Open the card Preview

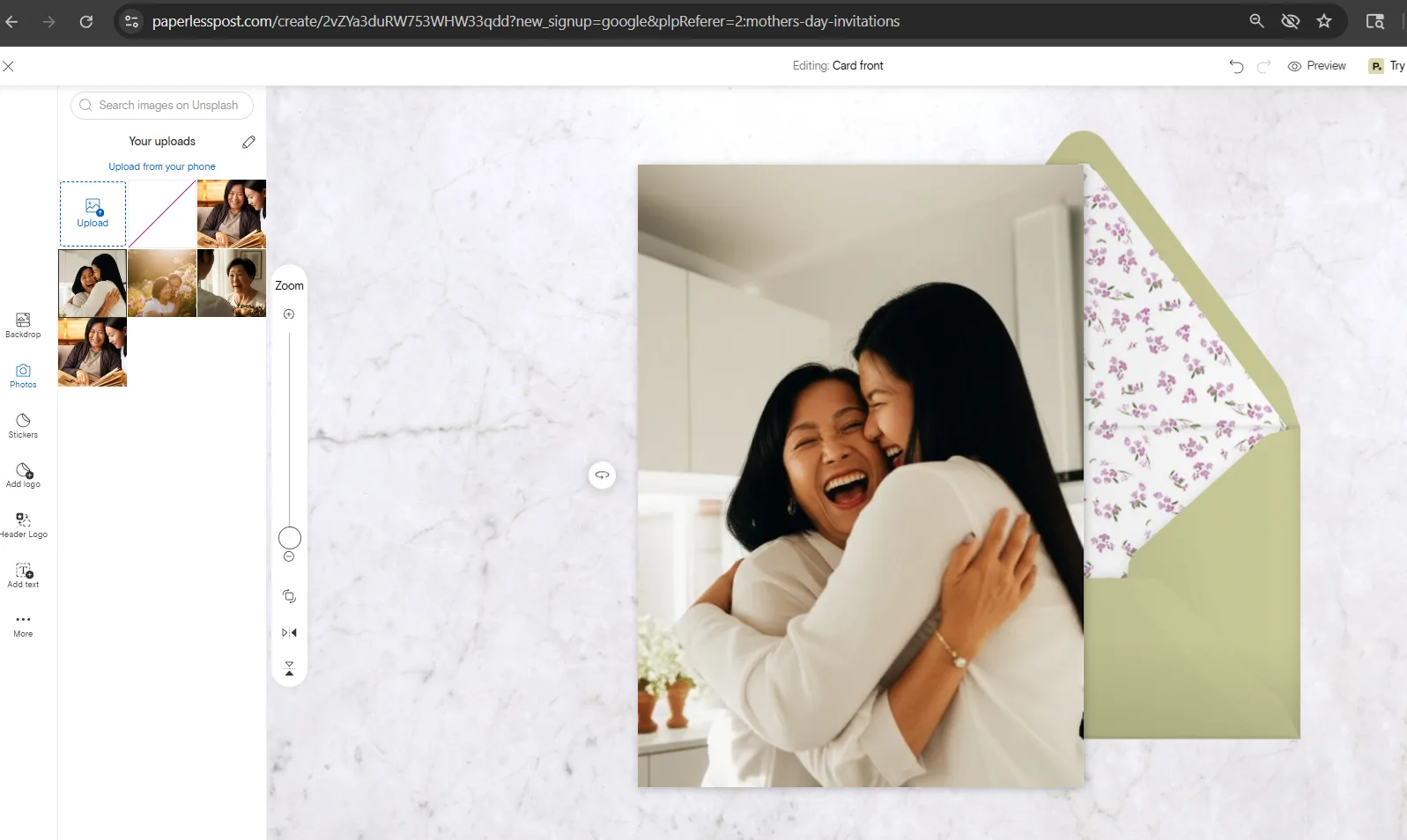(1316, 66)
